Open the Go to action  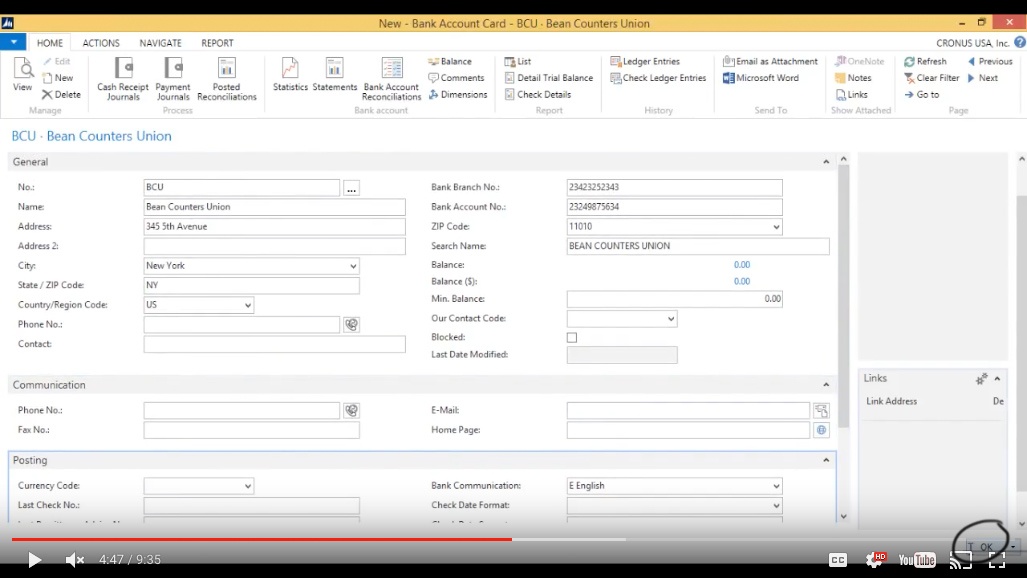(x=922, y=94)
